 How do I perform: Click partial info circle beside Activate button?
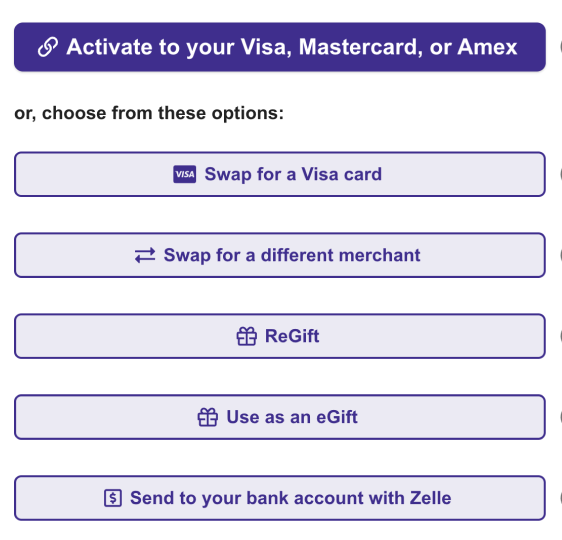[561, 47]
